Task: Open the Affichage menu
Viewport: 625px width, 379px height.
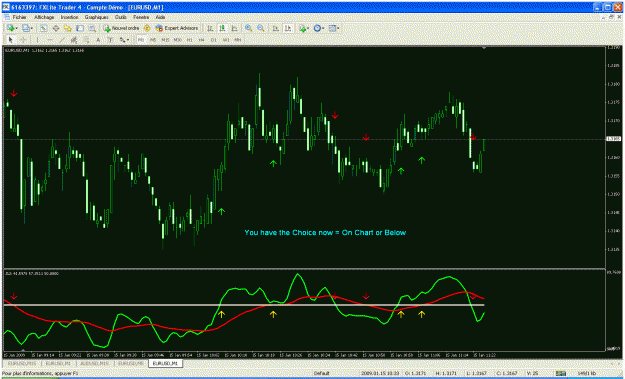Action: tap(44, 18)
